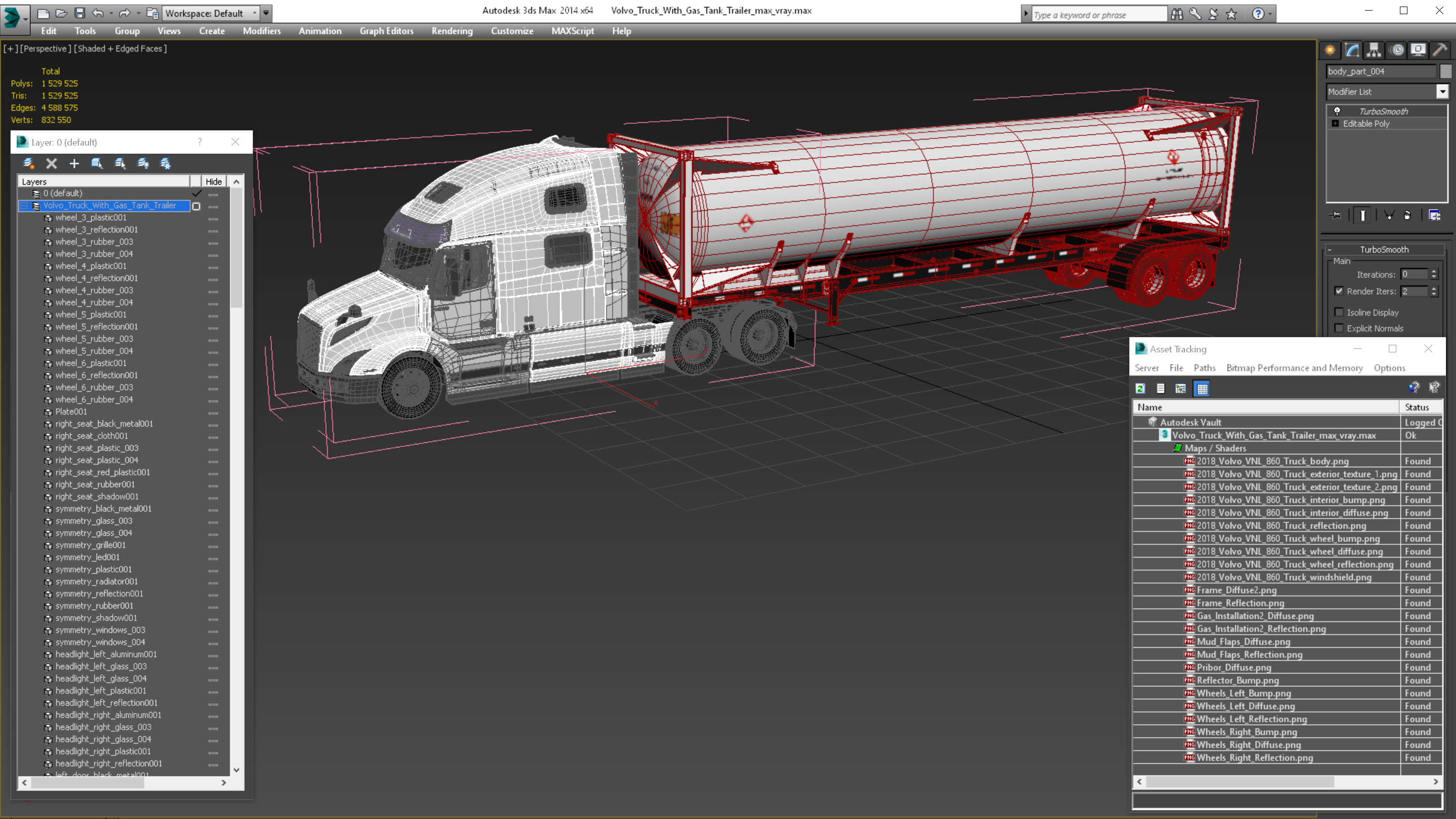Click the binoculars search icon in title bar

point(1177,14)
